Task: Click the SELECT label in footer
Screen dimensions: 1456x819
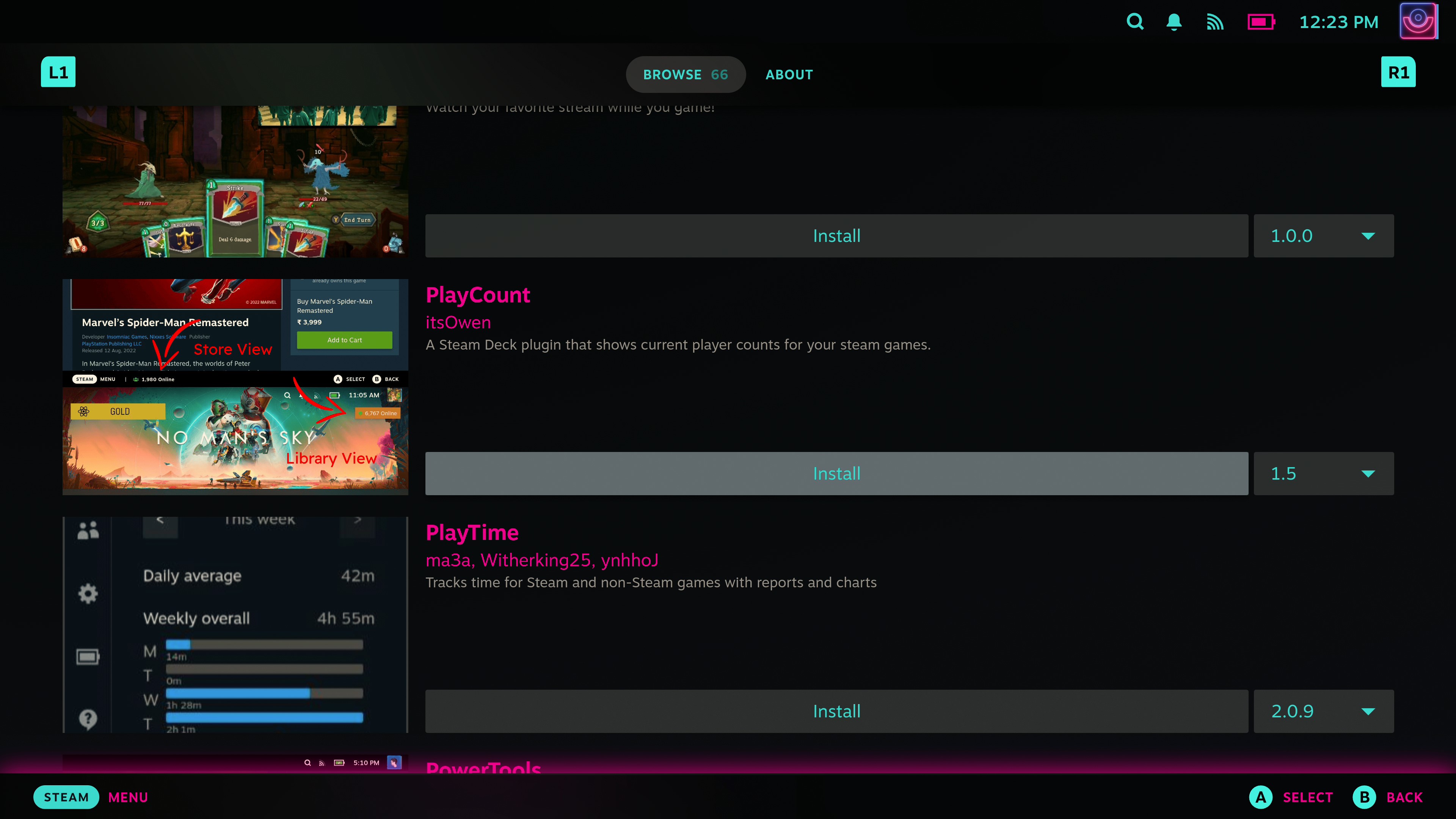Action: coord(1308,797)
